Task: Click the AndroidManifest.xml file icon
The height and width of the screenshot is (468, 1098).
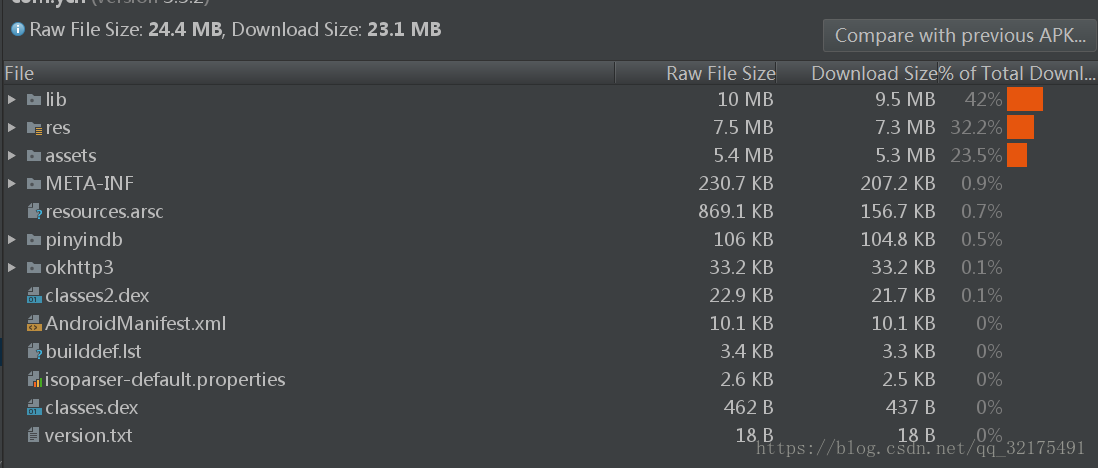Action: pyautogui.click(x=34, y=324)
